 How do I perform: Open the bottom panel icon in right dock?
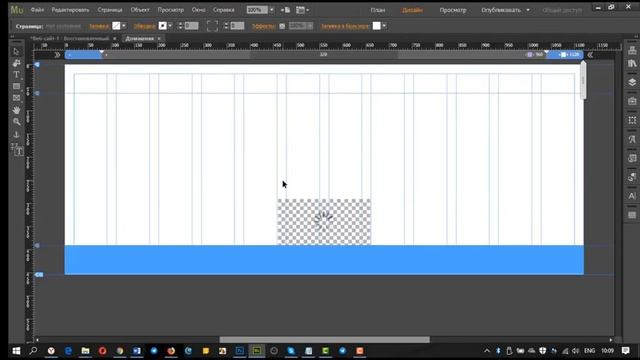pos(632,215)
